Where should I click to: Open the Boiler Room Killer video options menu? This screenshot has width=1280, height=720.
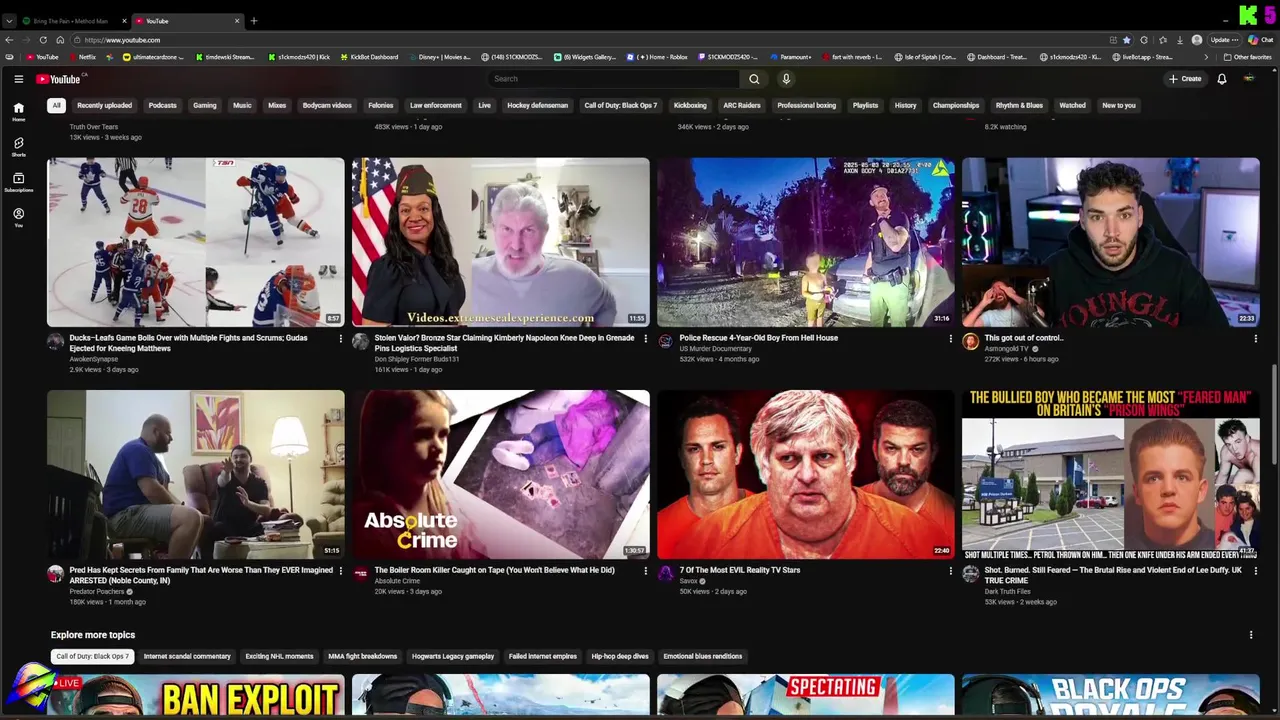[645, 571]
